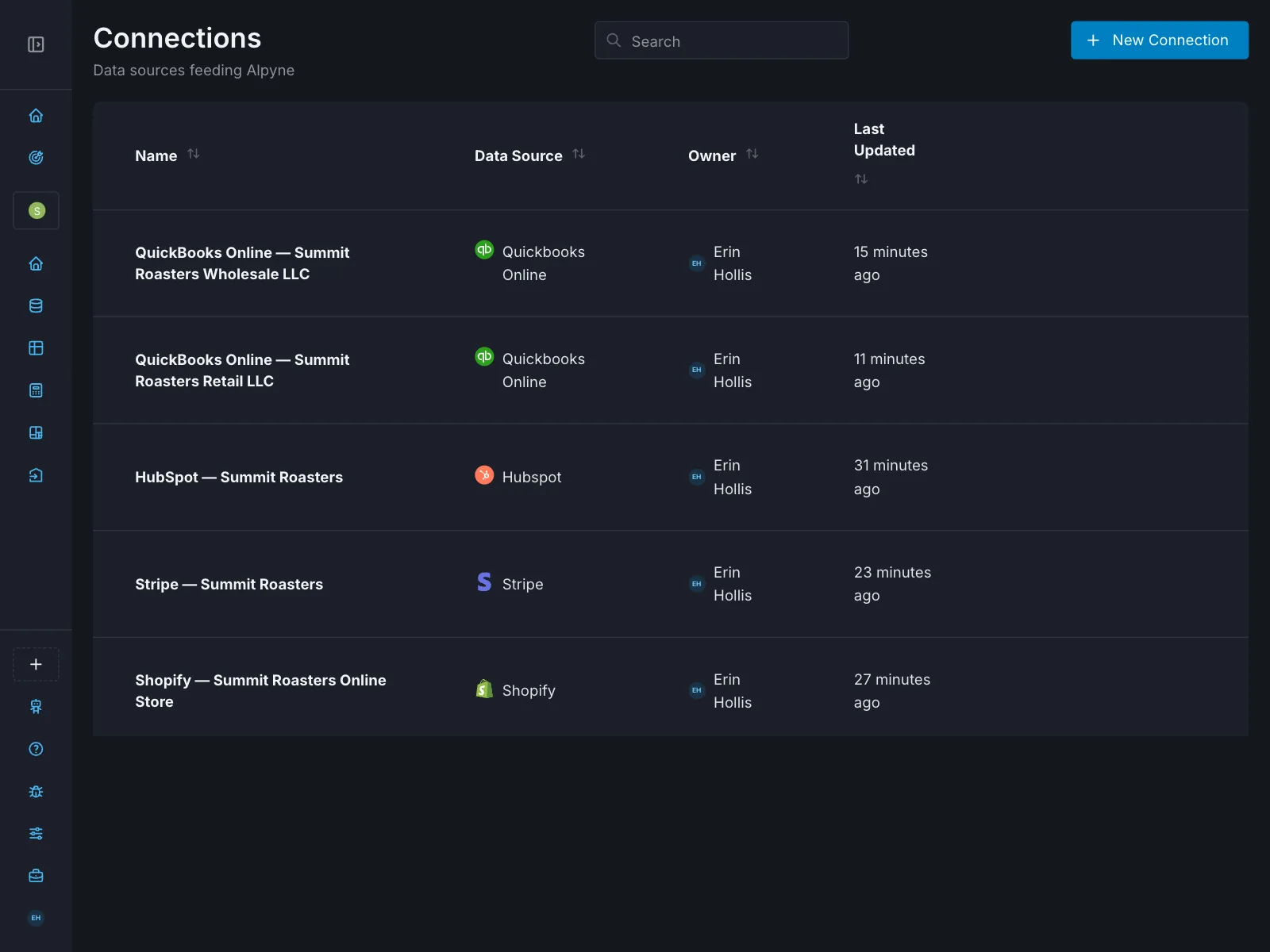Open the briefcase icon in sidebar
Viewport: 1270px width, 952px height.
36,876
